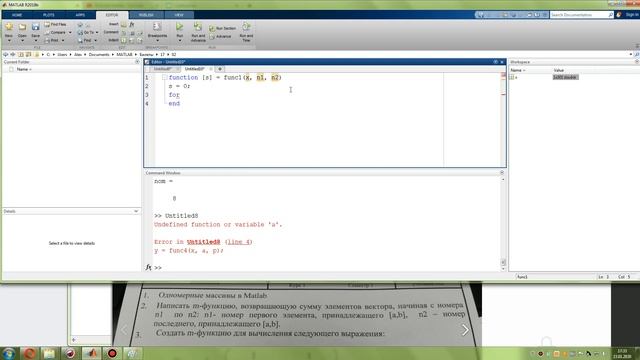The image size is (640, 360).
Task: Collapse the Details panel chevron
Action: pyautogui.click(x=136, y=211)
